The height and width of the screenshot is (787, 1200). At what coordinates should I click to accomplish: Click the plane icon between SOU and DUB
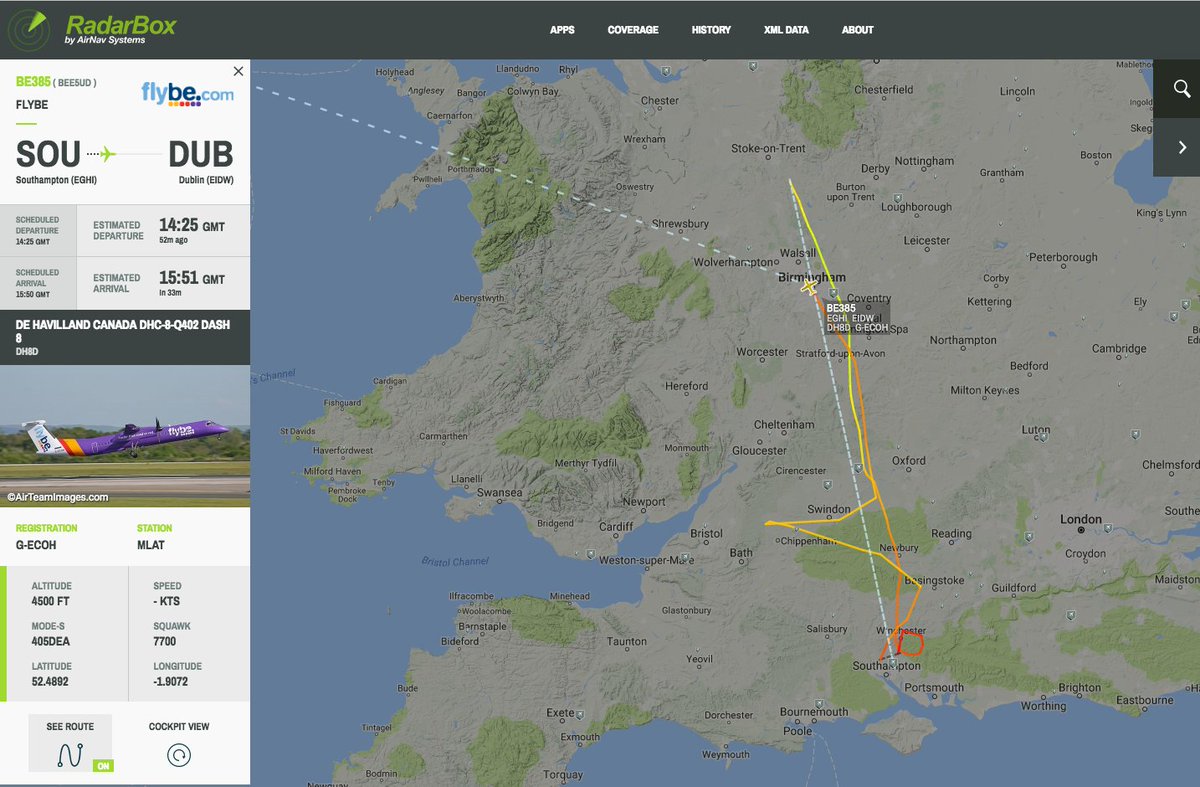108,154
